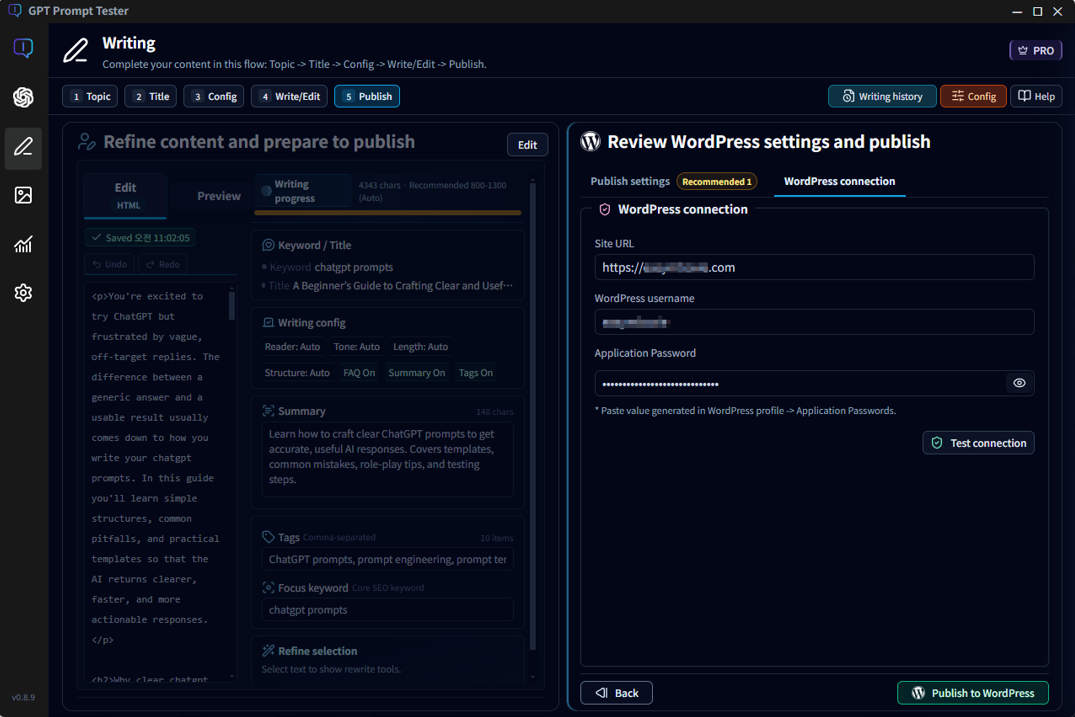This screenshot has height=717, width=1075.
Task: Open the OpenAI logo sidebar icon
Action: (23, 97)
